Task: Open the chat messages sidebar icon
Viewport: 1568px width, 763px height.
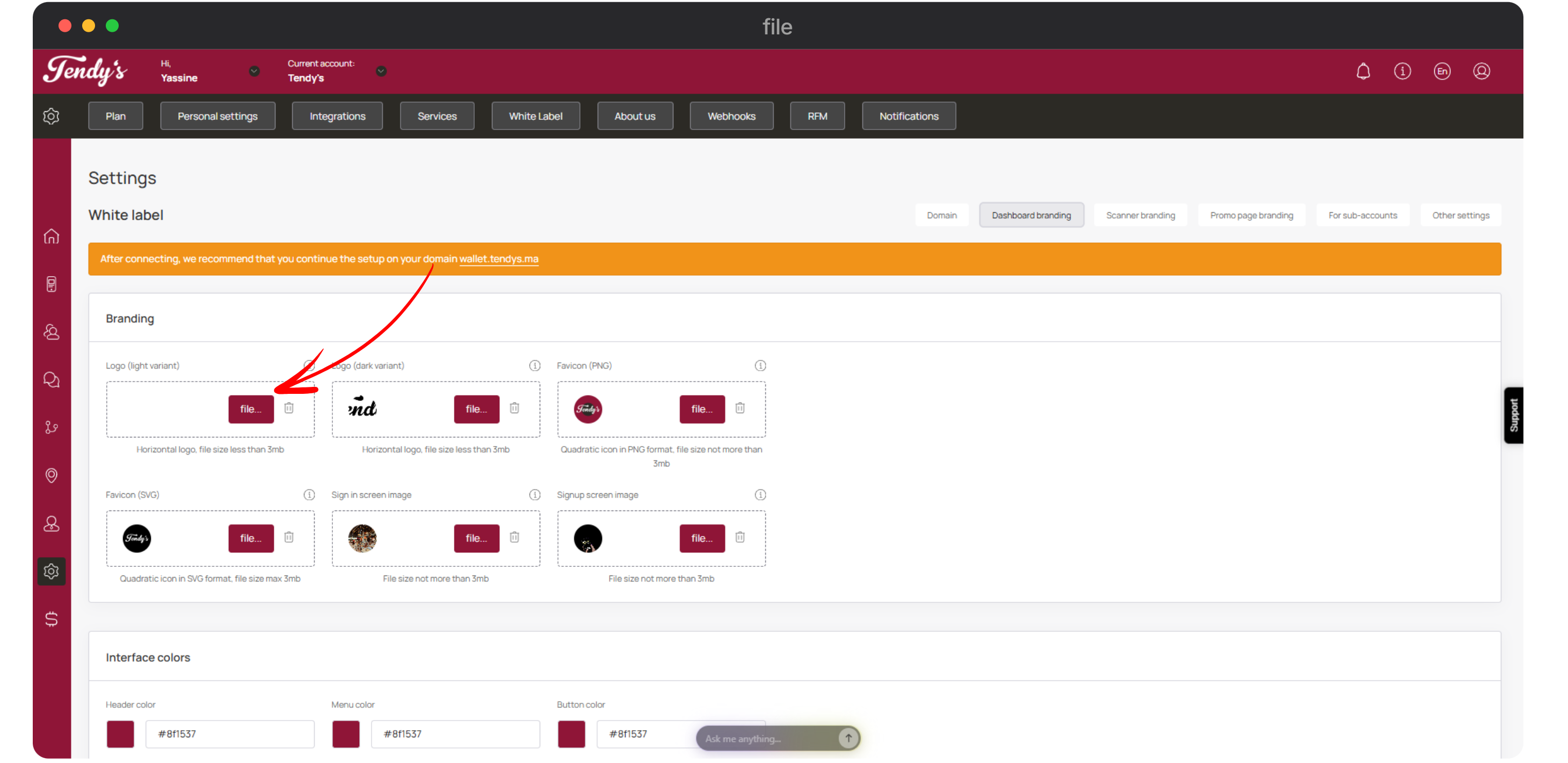Action: tap(51, 380)
